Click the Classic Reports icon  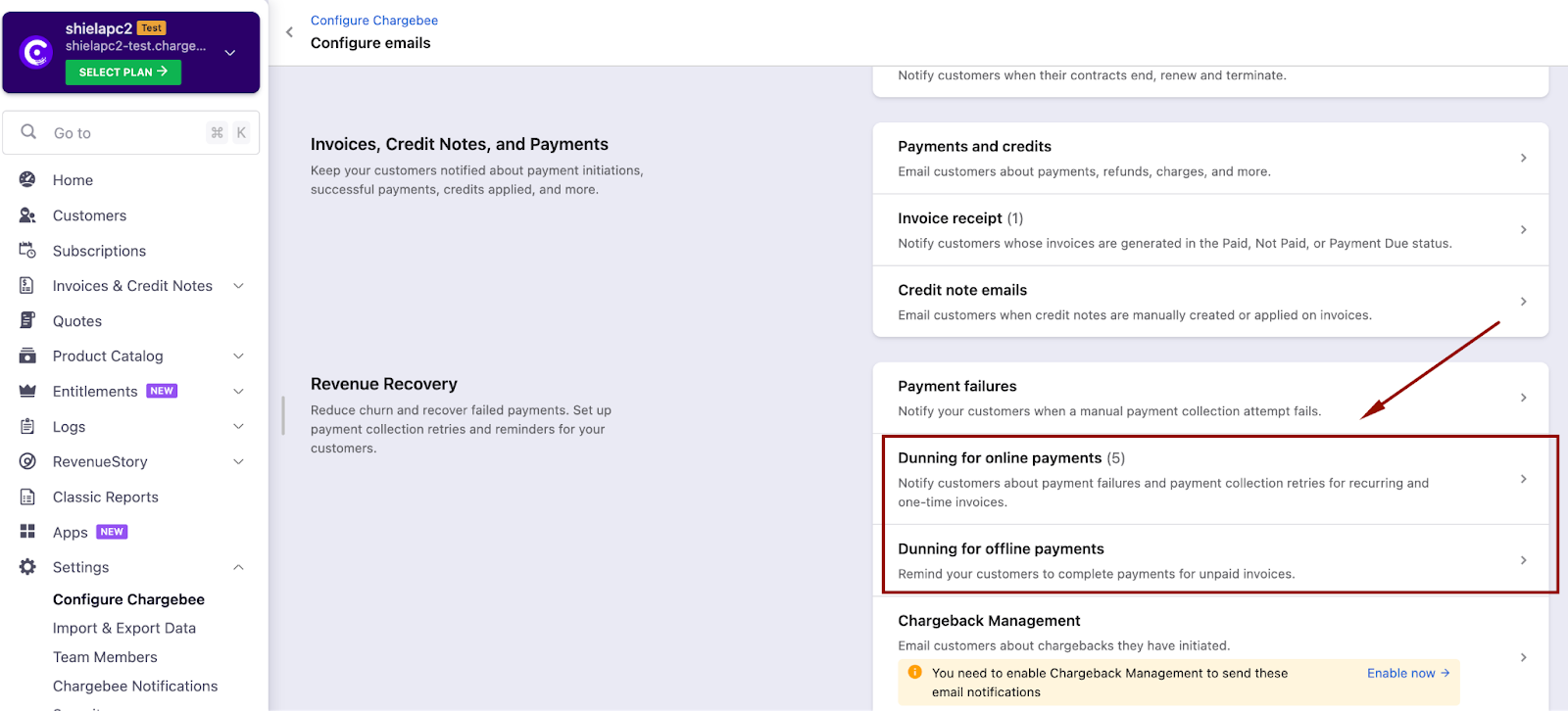click(27, 497)
